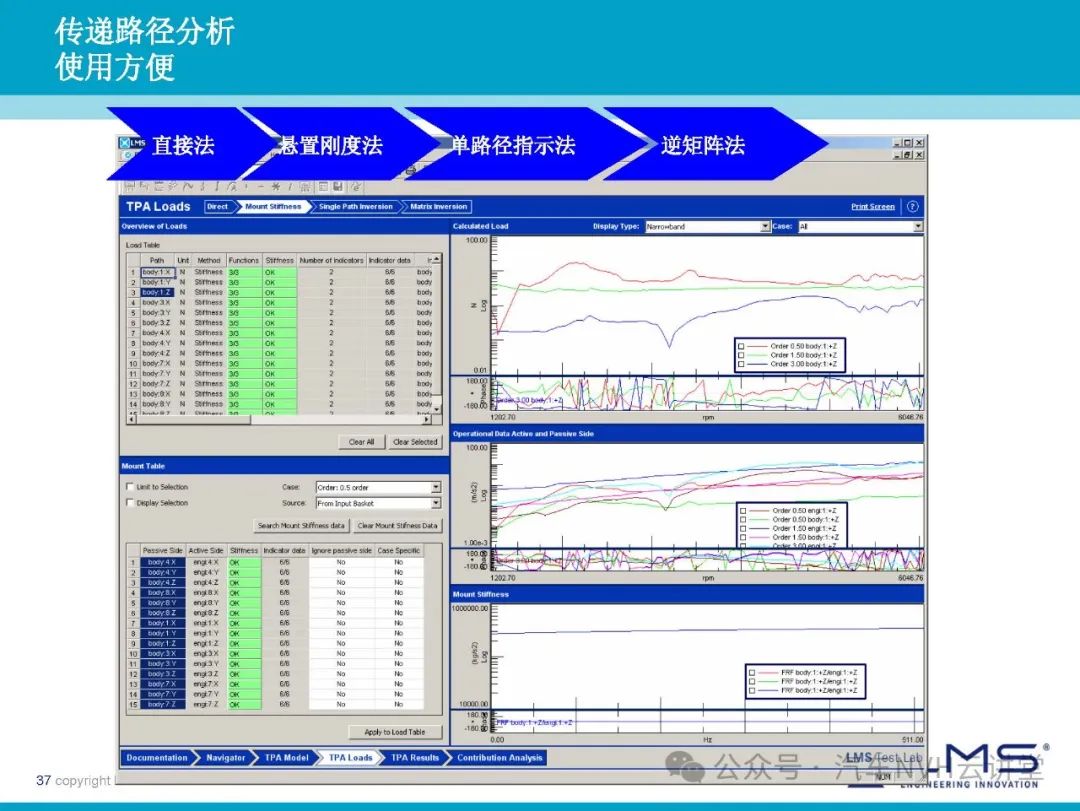This screenshot has height=811, width=1080.
Task: Click the asterisk icon in the toolbar
Action: click(x=275, y=186)
